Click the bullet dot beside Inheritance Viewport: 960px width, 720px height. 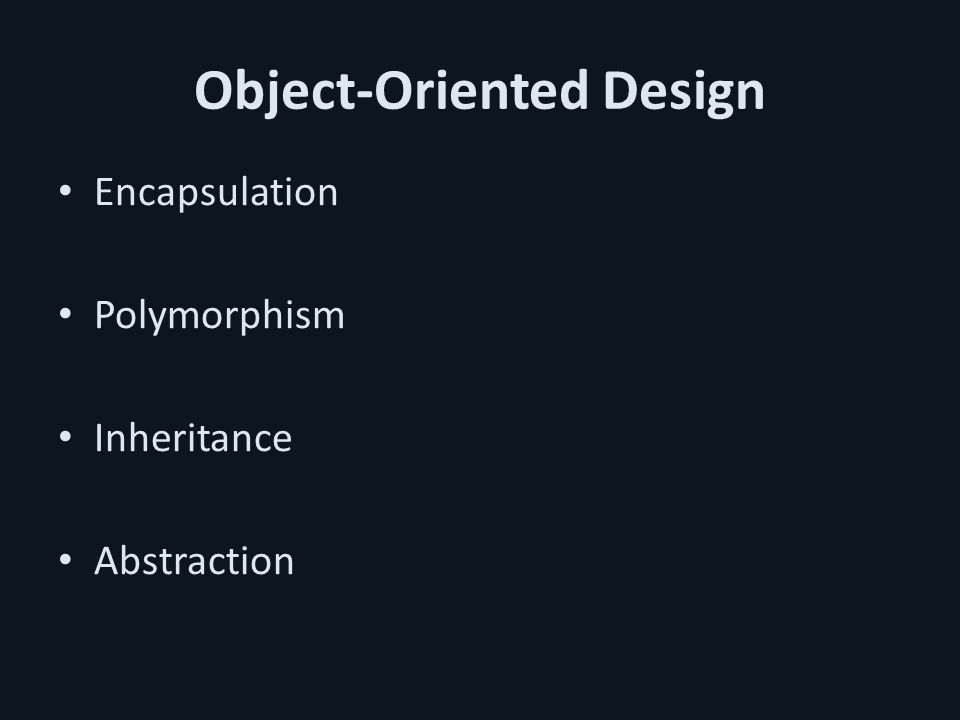pyautogui.click(x=66, y=437)
